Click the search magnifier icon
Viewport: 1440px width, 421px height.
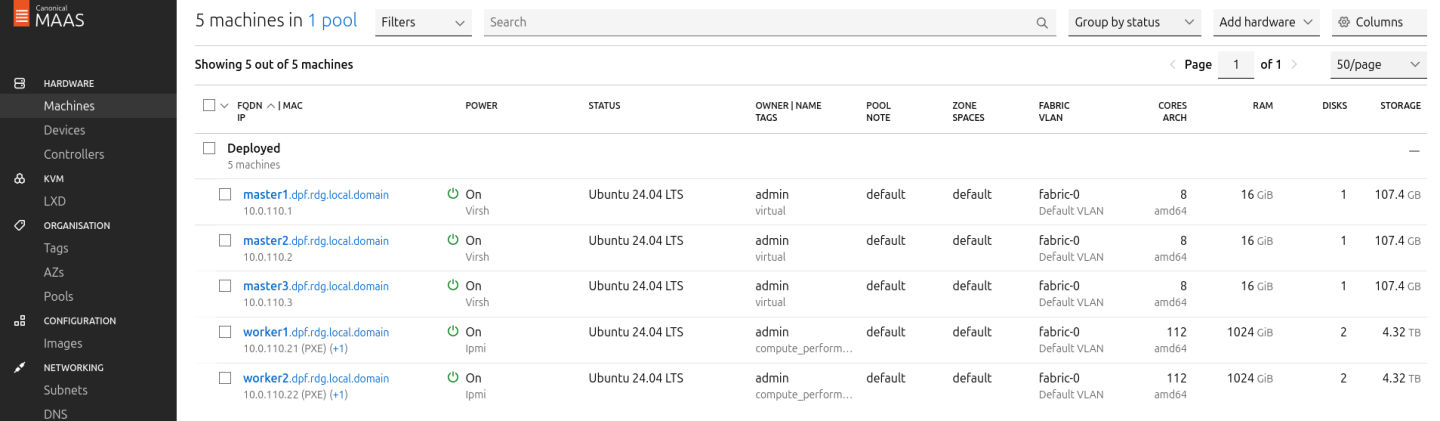click(x=1042, y=23)
